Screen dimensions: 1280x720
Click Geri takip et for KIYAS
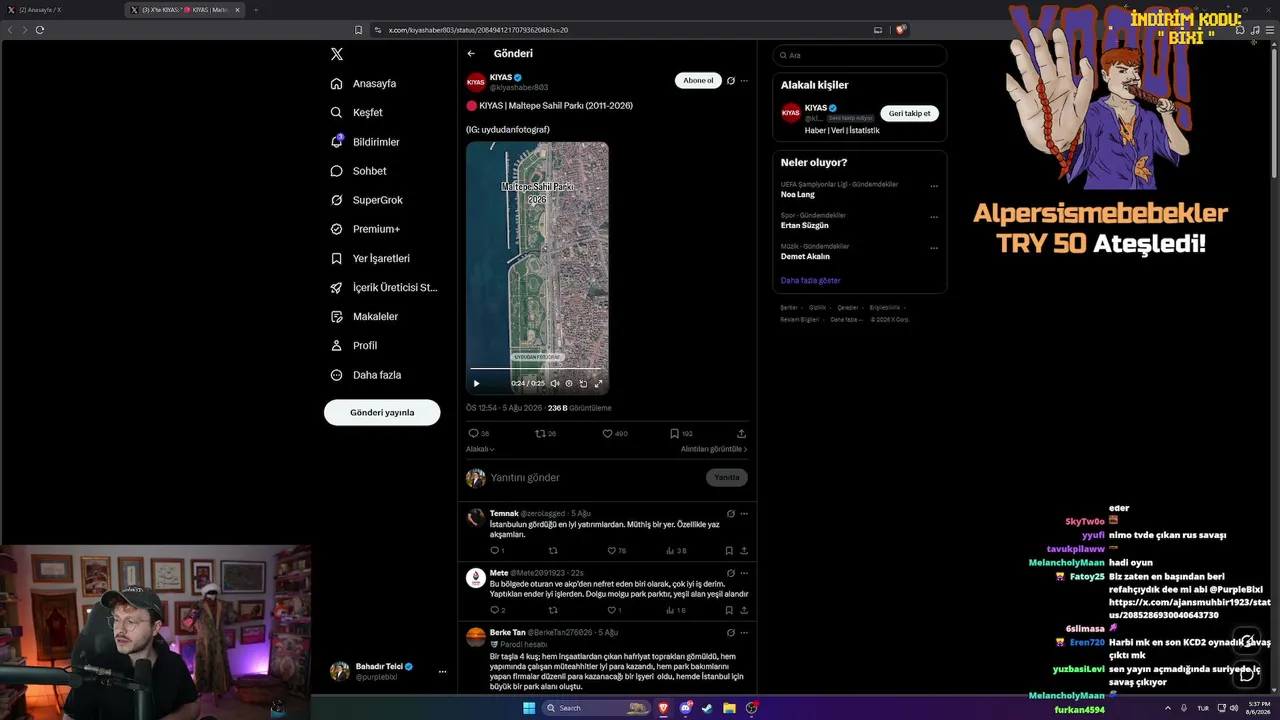pos(909,114)
